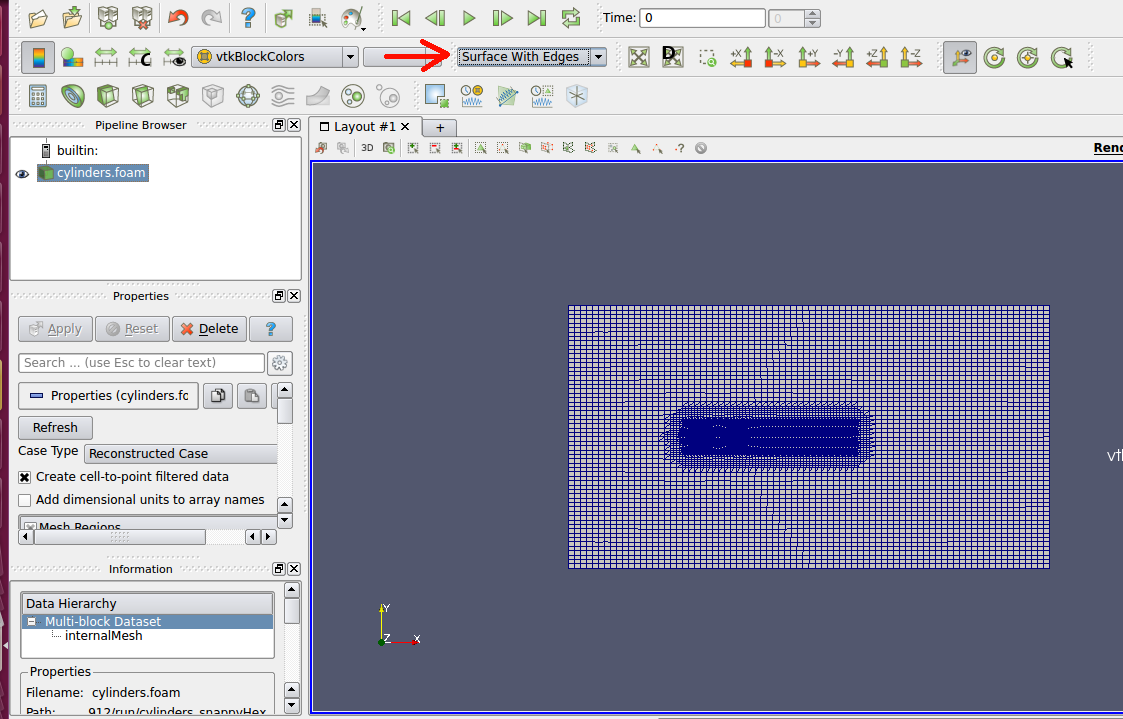Viewport: 1123px width, 719px height.
Task: Select internalMesh in Data Hierarchy
Action: coord(103,636)
